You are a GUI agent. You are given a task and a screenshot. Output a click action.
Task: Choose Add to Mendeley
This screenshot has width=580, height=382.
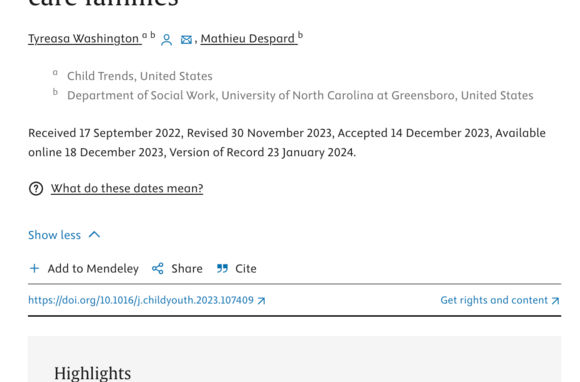(93, 268)
